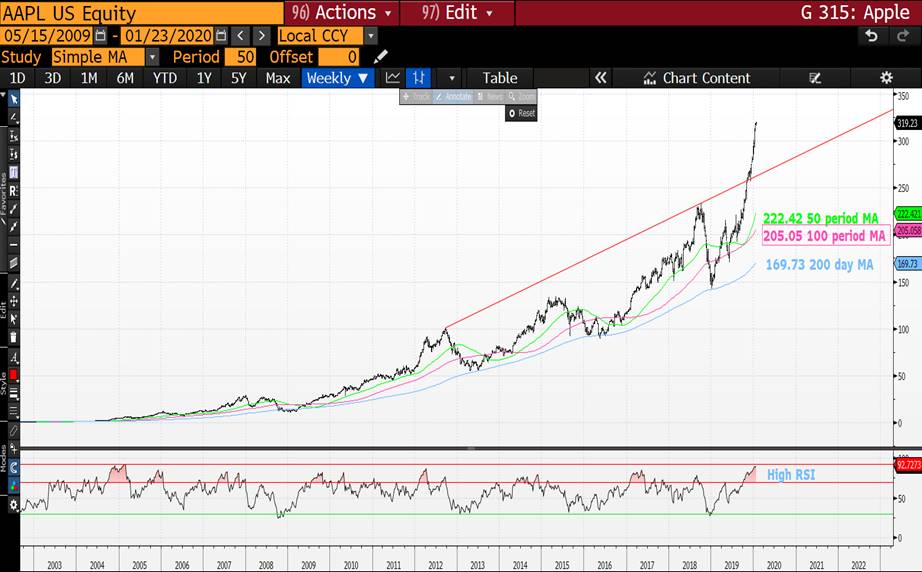
Task: Click the High RSI annotation label
Action: [x=791, y=474]
